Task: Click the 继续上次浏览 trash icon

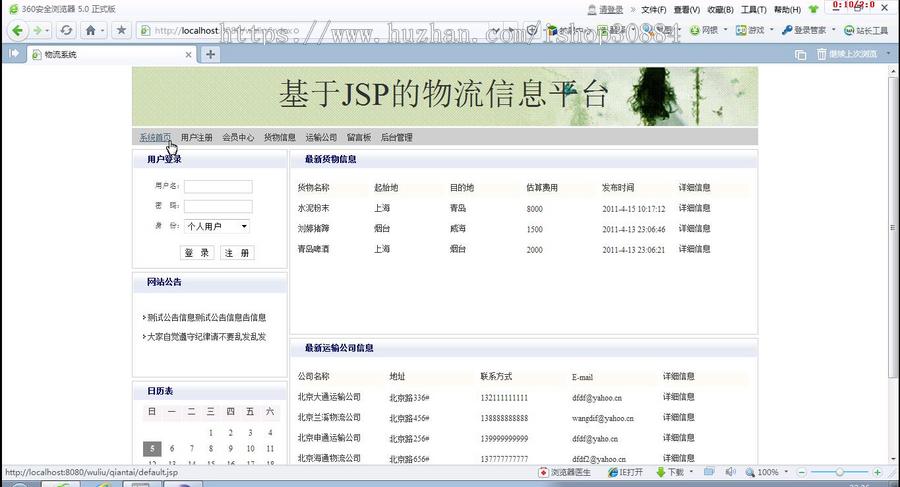Action: (x=847, y=54)
